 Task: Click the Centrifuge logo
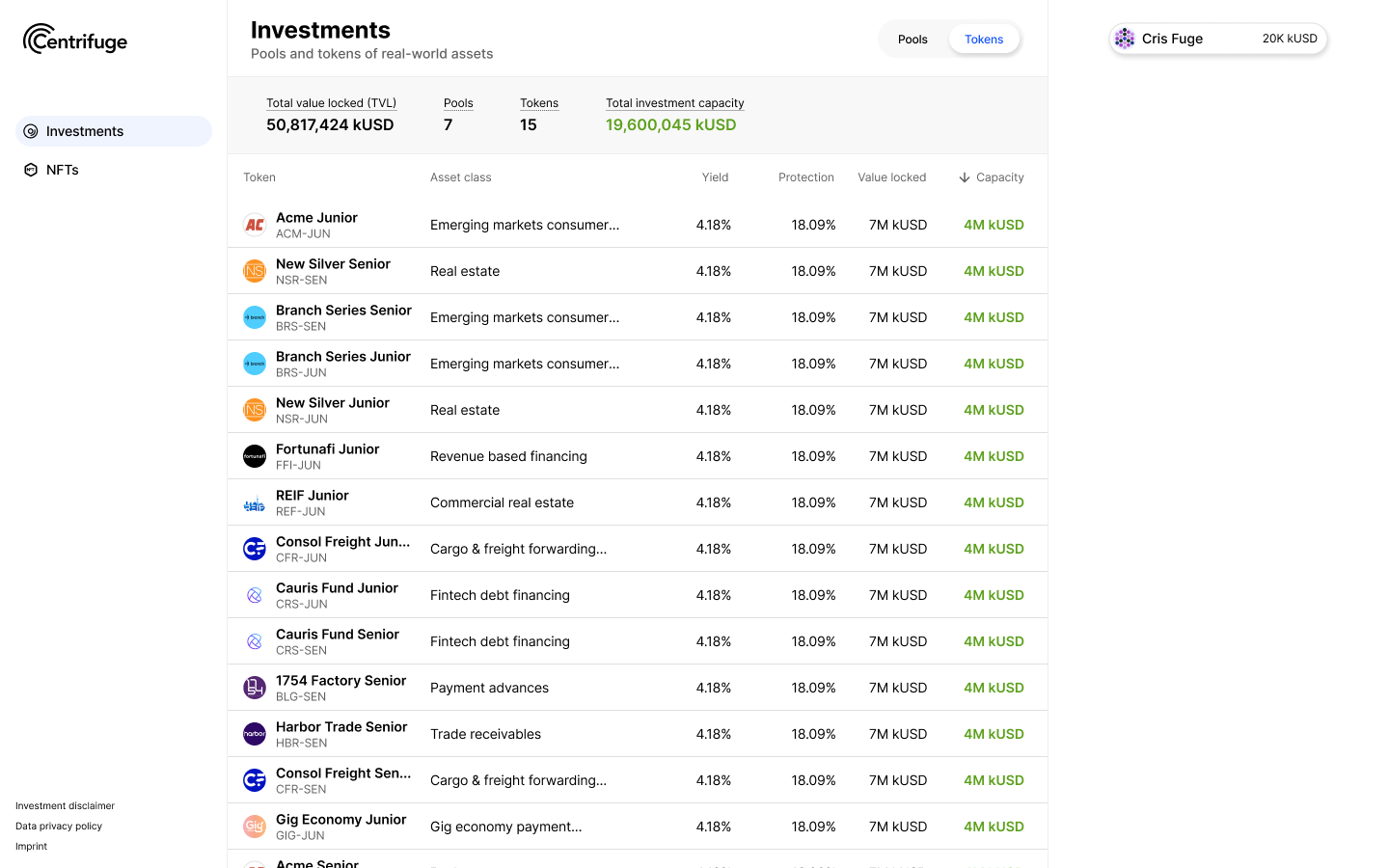[75, 40]
